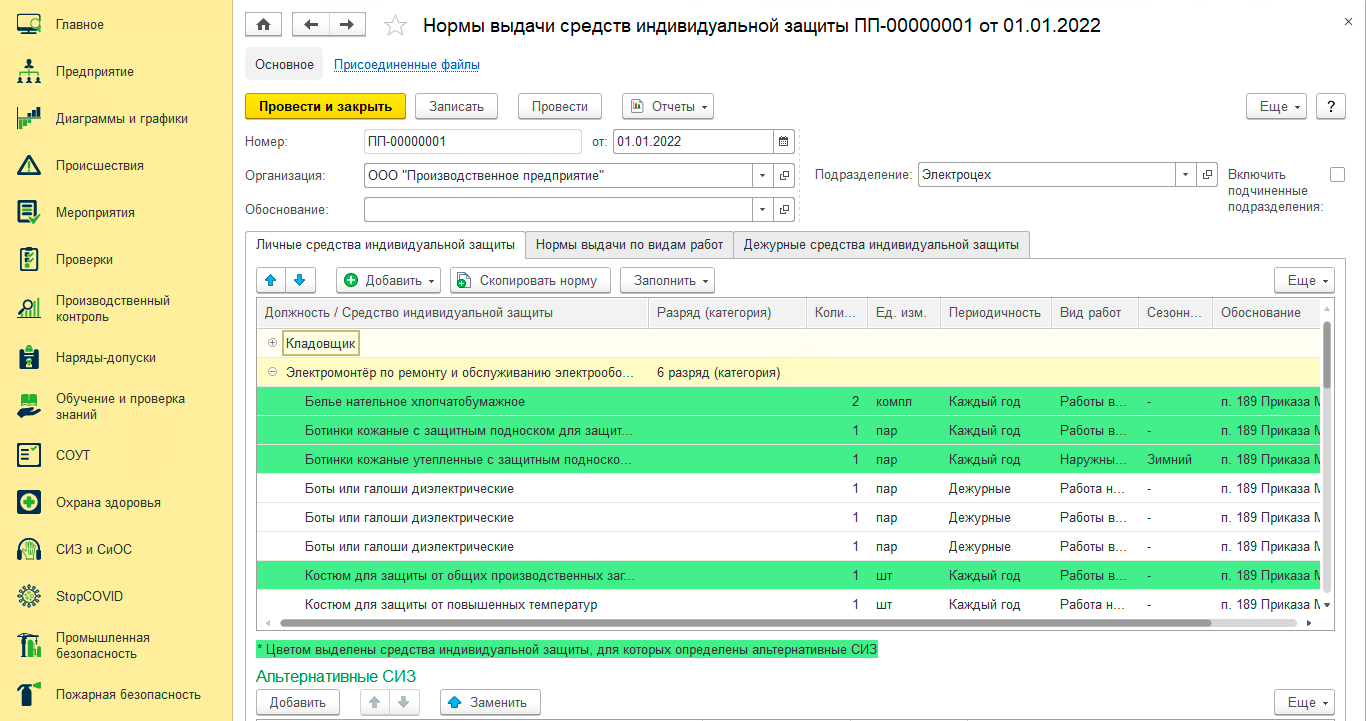This screenshot has width=1366, height=721.
Task: Click the table vertical scrollbar thumb
Action: [x=1327, y=354]
